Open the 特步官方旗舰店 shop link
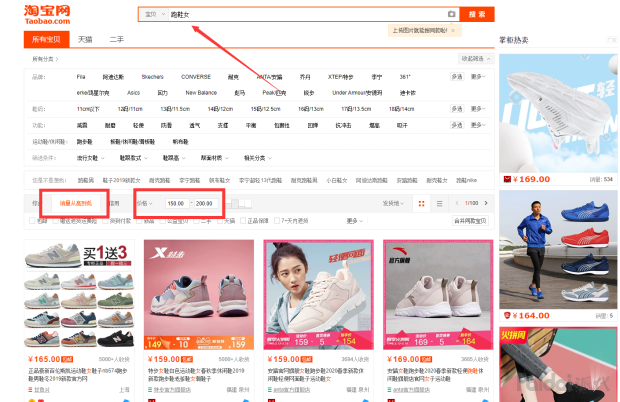Image resolution: width=620 pixels, height=402 pixels. tap(172, 390)
